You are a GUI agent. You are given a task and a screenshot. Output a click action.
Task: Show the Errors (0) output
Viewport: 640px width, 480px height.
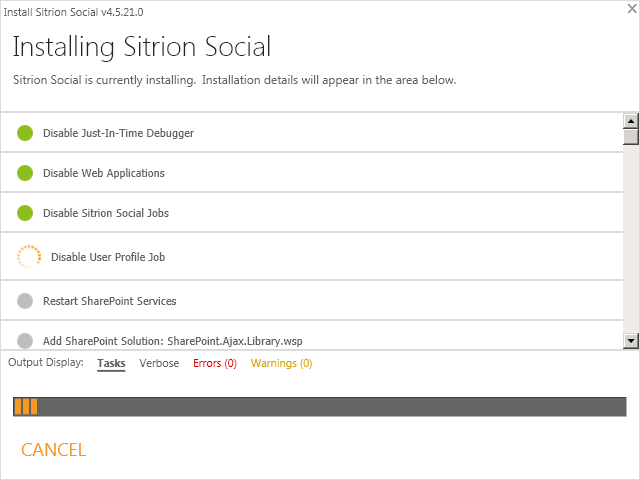pyautogui.click(x=215, y=364)
